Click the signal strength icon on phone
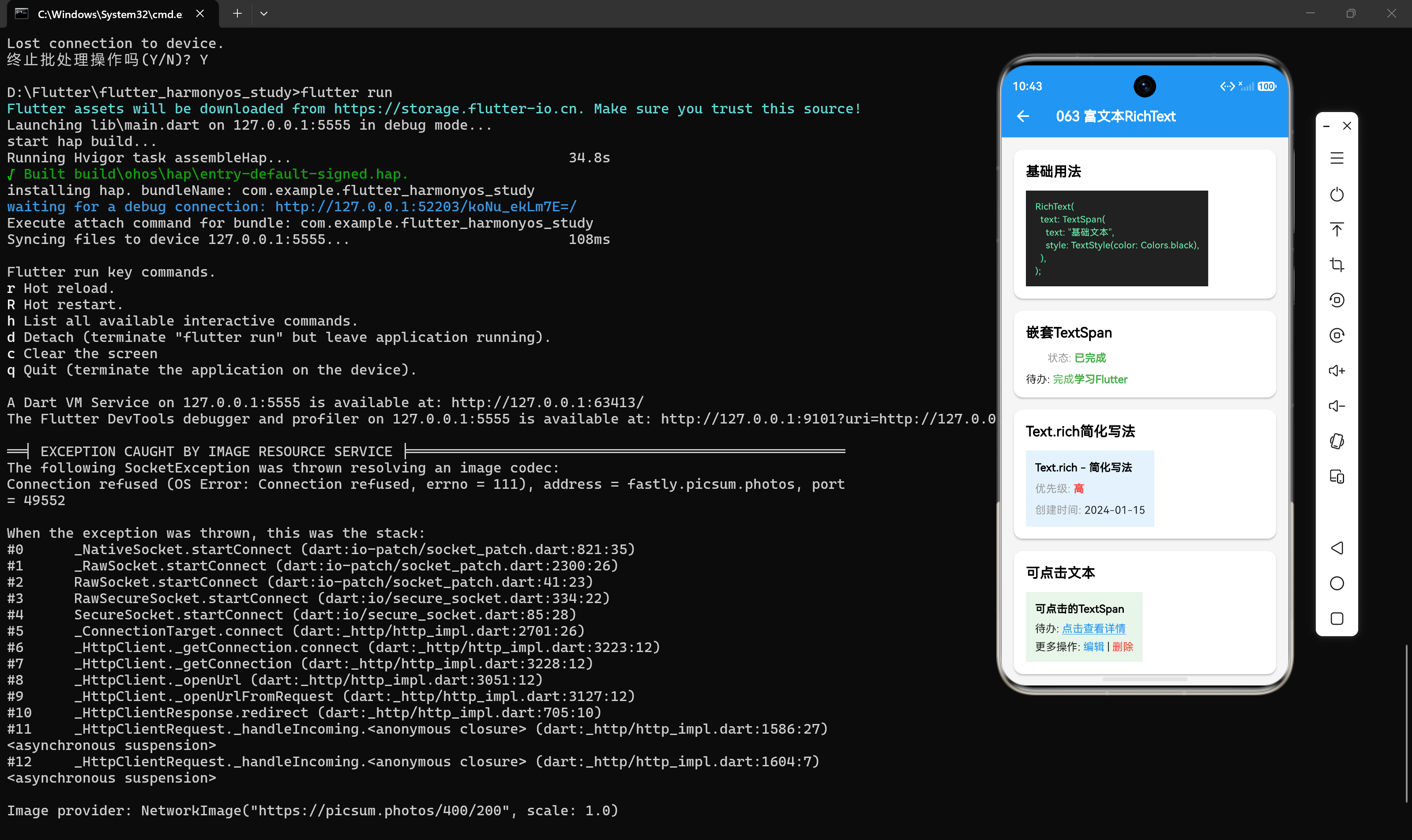Image resolution: width=1412 pixels, height=840 pixels. pyautogui.click(x=1246, y=86)
